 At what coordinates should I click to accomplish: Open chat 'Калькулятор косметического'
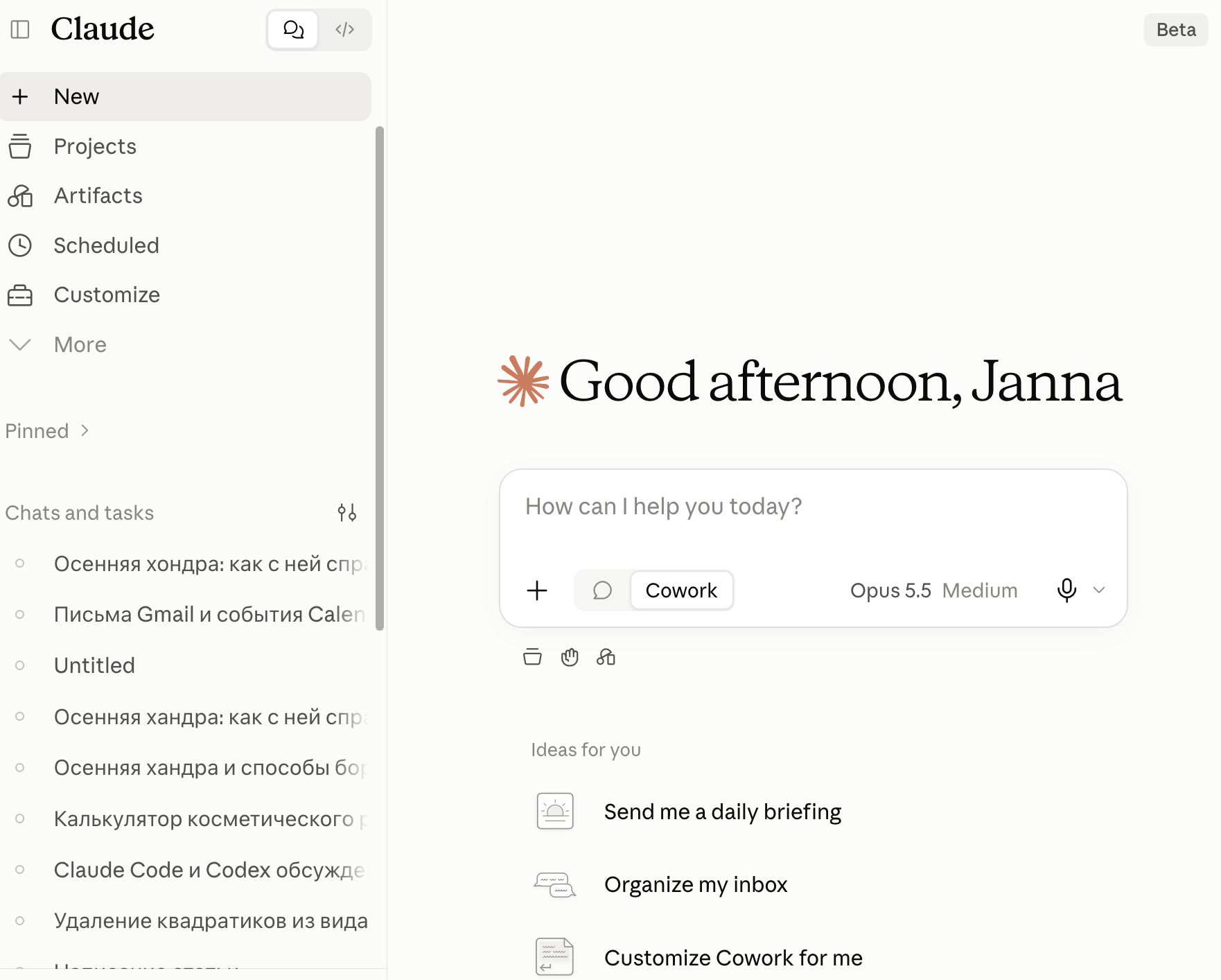[185, 819]
